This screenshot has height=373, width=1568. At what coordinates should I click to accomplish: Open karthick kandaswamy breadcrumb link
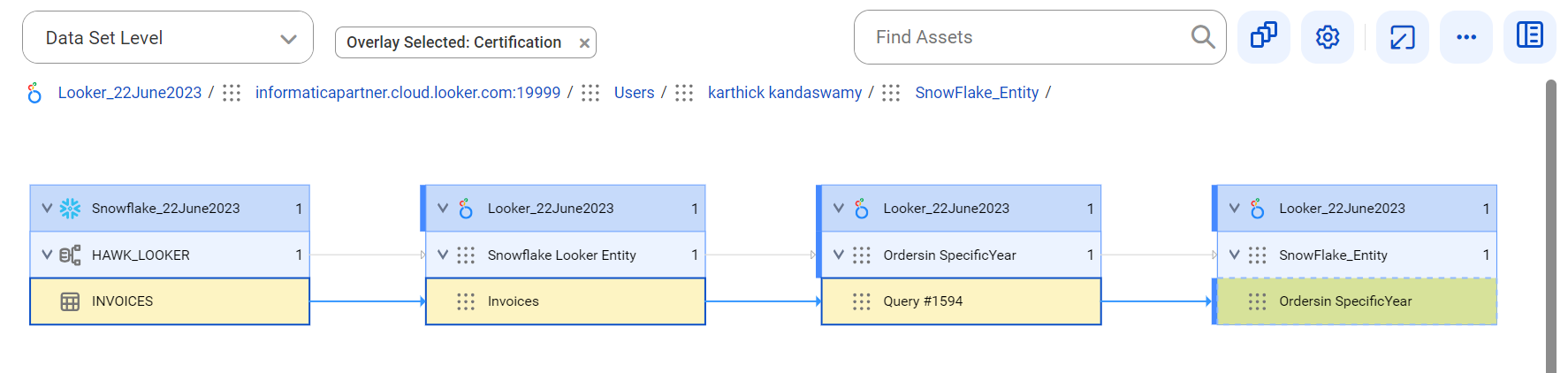785,93
